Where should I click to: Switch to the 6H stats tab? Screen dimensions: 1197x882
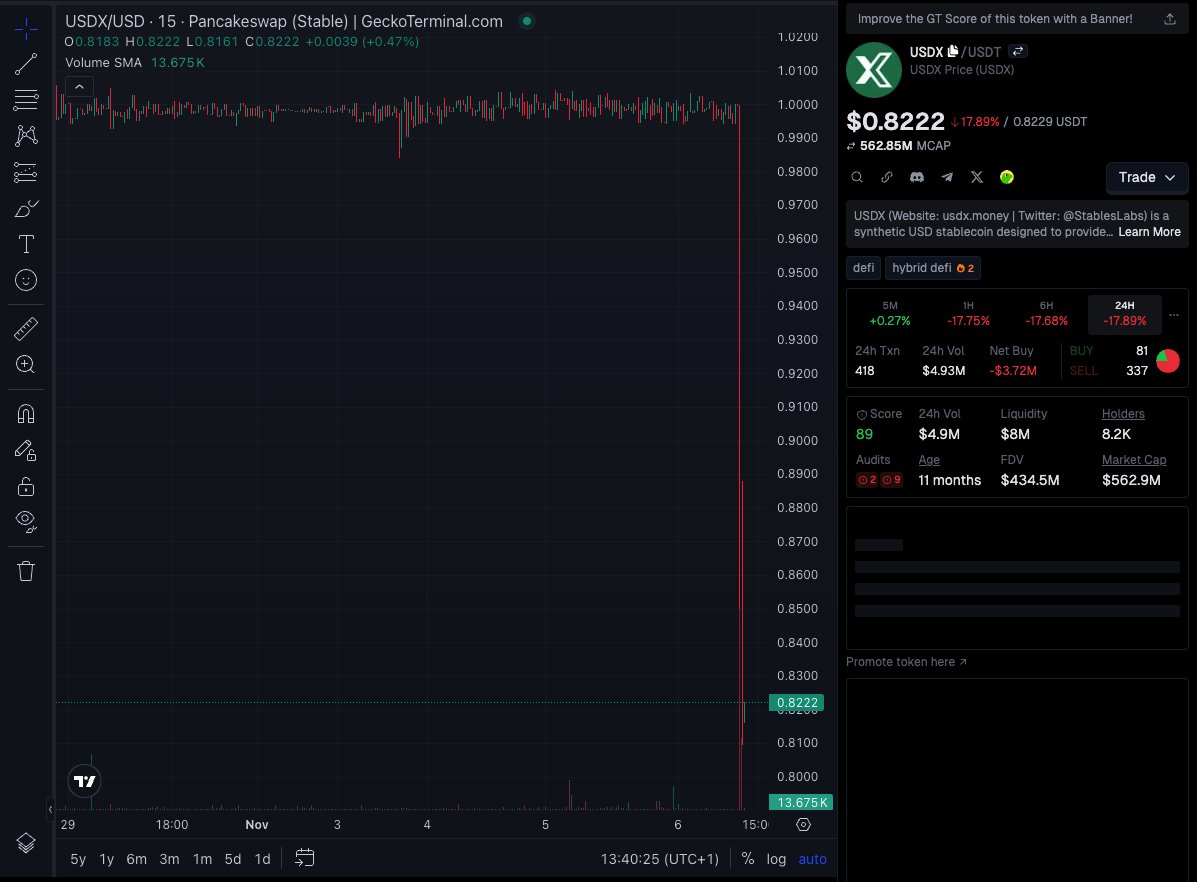1046,314
